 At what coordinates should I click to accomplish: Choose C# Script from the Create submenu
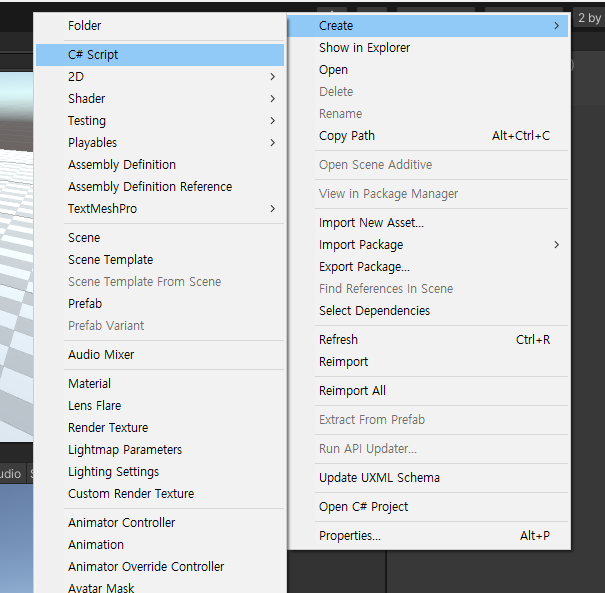(x=160, y=55)
